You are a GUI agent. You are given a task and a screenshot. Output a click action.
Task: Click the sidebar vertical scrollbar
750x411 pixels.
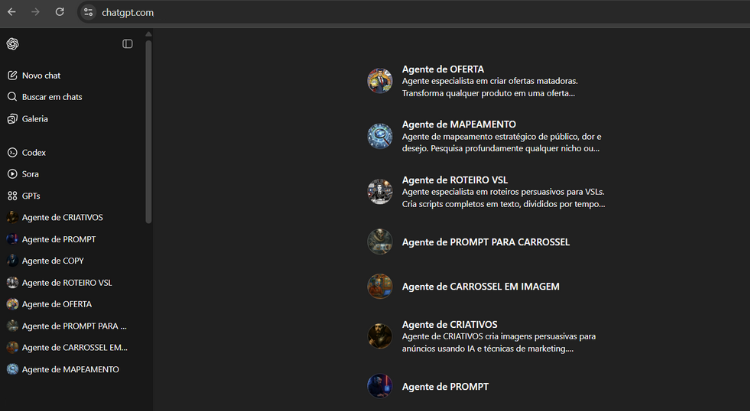coord(149,130)
